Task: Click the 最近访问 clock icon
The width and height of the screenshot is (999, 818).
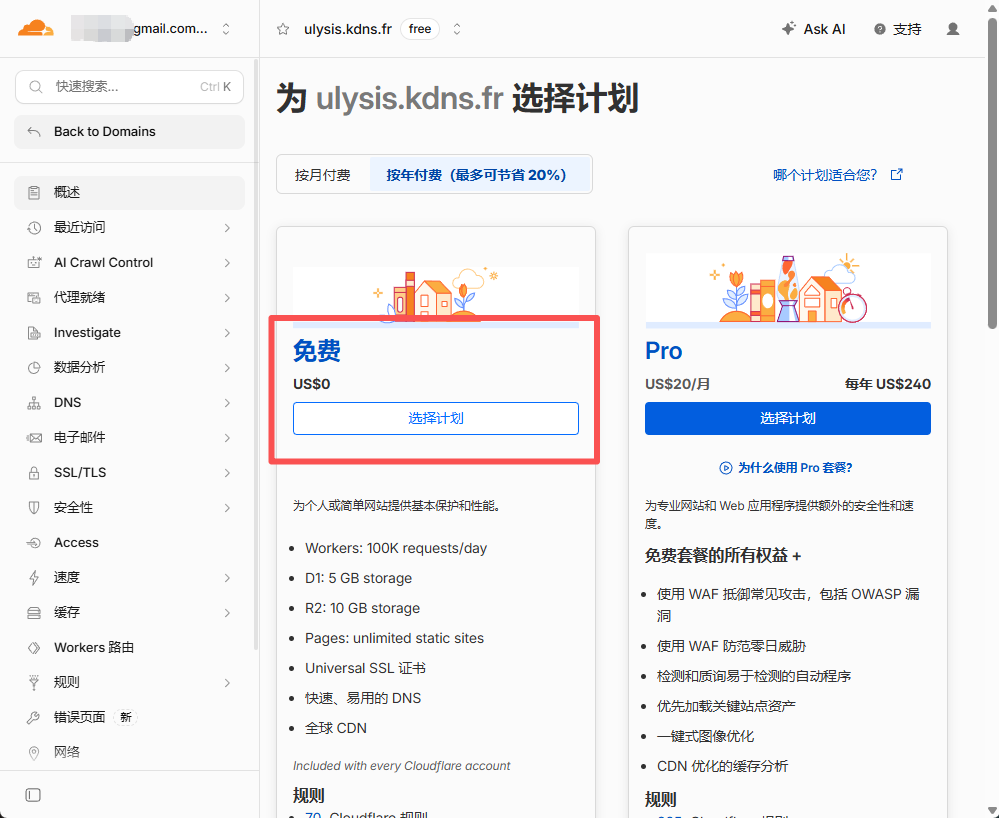Action: (34, 227)
